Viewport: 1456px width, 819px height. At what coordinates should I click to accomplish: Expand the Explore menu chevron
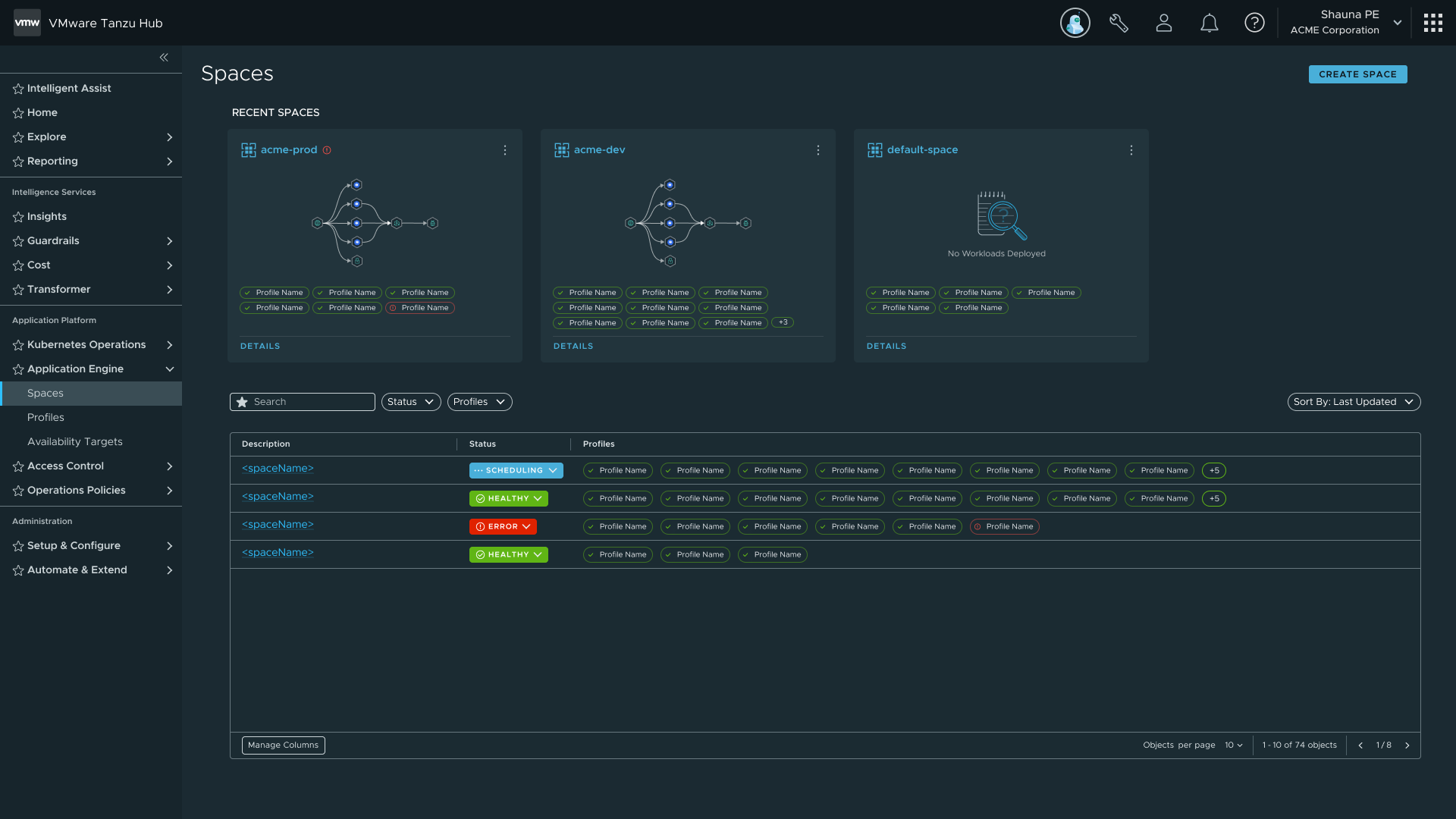(x=170, y=137)
